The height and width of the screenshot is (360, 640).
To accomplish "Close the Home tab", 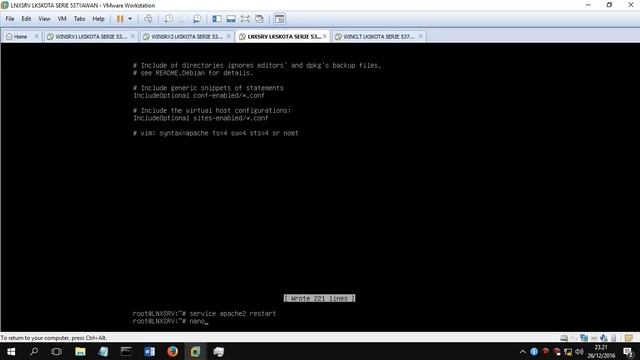I will [36, 36].
